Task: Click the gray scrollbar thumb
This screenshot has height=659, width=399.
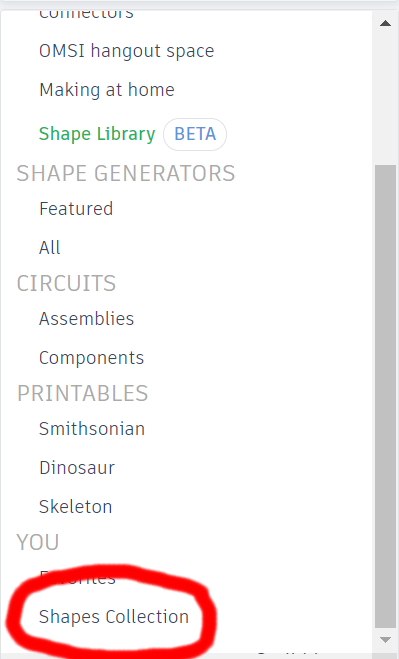Action: pos(386,396)
